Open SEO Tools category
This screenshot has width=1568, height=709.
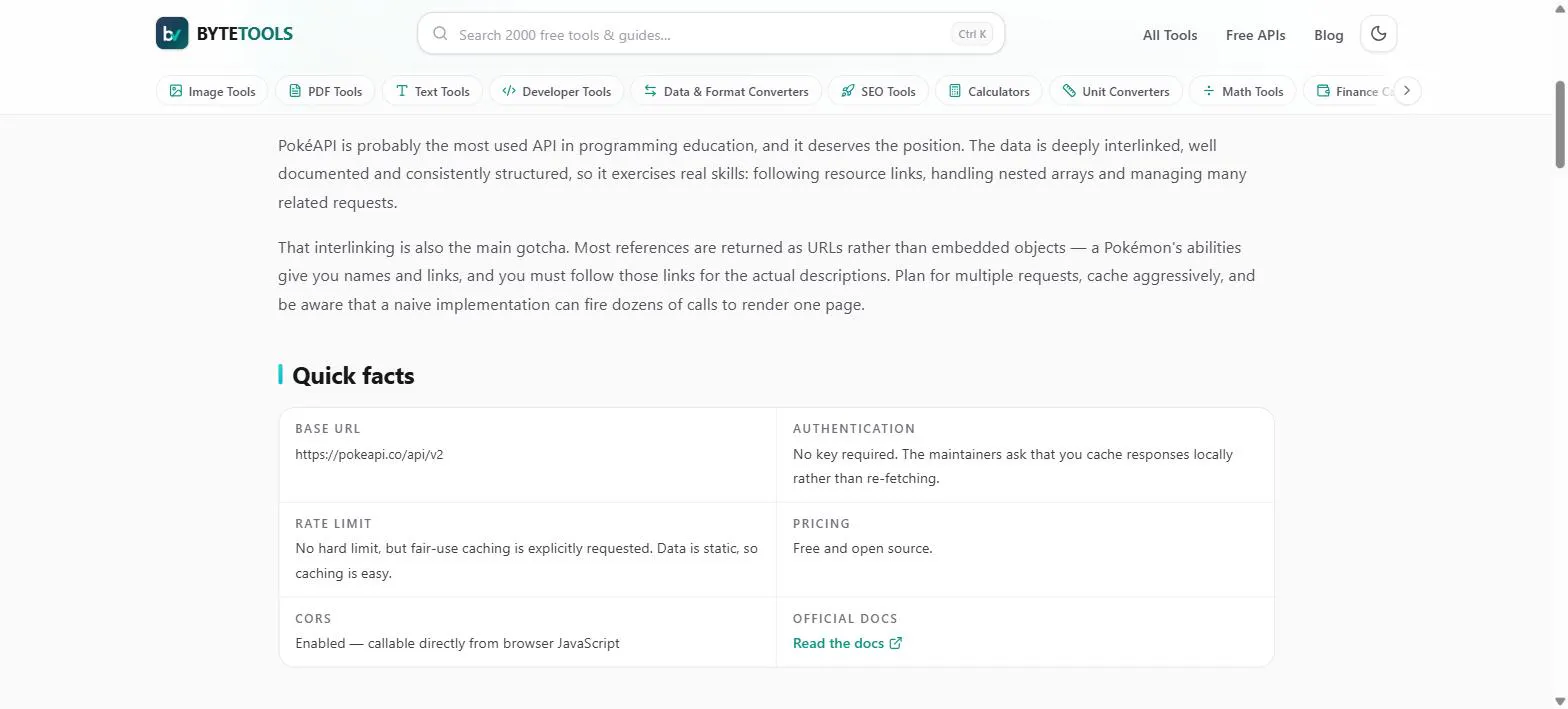[x=878, y=91]
